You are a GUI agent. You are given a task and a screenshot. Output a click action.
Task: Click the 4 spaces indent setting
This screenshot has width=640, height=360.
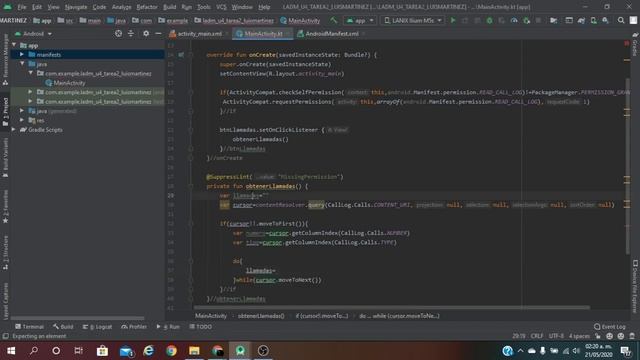tap(579, 336)
